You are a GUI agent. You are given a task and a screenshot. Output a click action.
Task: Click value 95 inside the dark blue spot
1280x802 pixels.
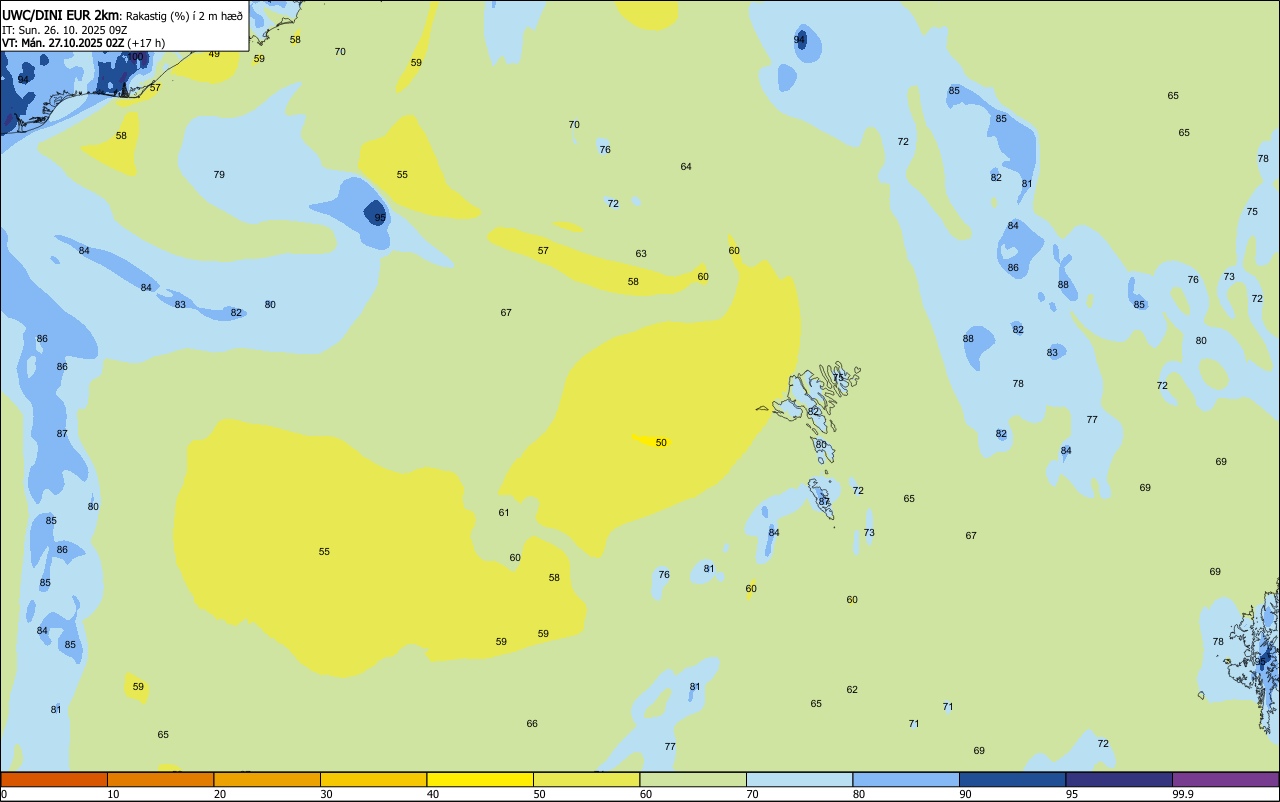(x=380, y=217)
